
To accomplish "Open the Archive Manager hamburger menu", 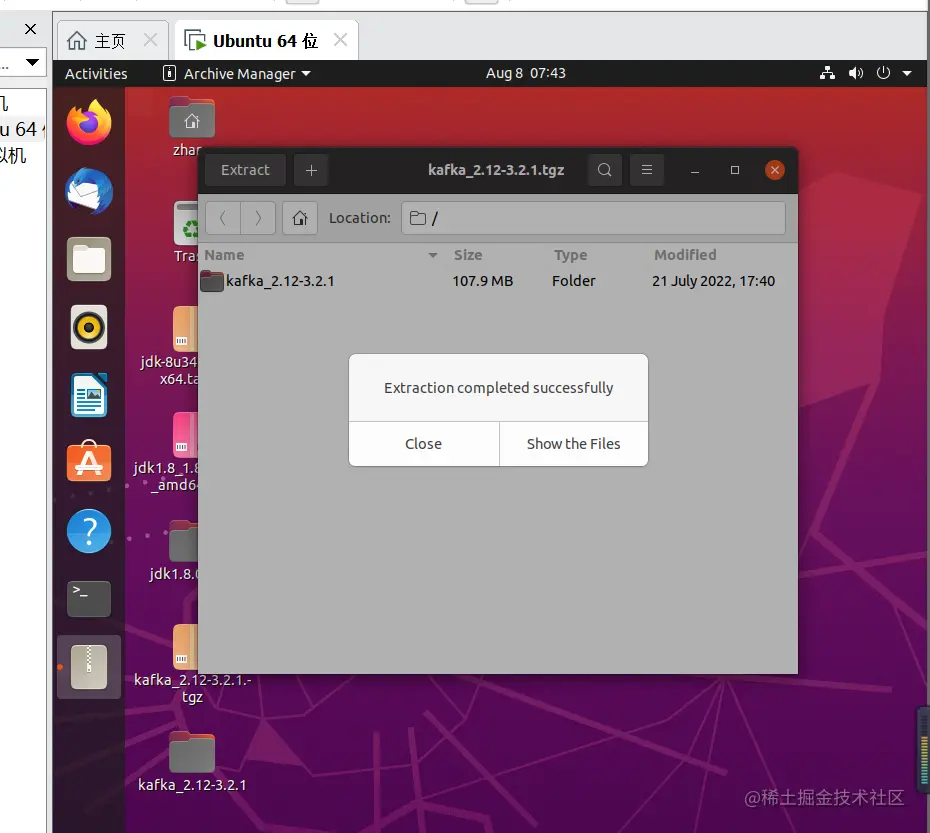I will point(646,170).
